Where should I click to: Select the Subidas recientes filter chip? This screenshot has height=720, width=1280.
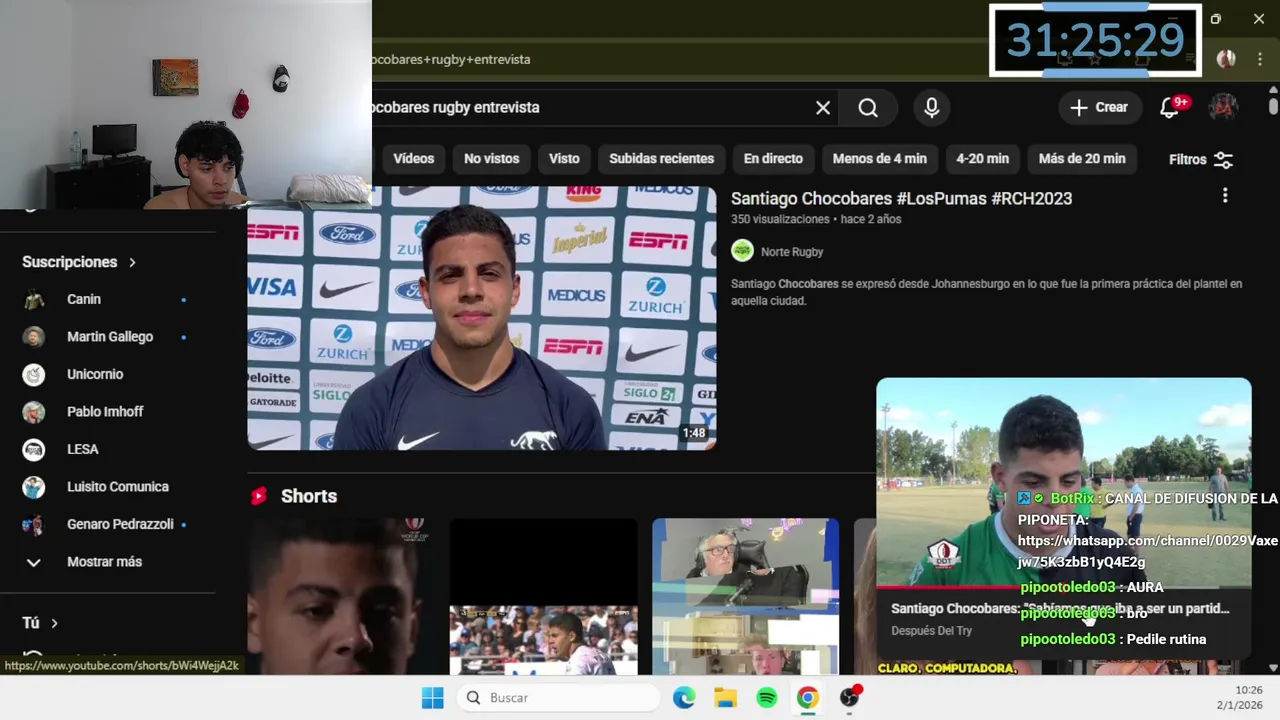click(661, 159)
